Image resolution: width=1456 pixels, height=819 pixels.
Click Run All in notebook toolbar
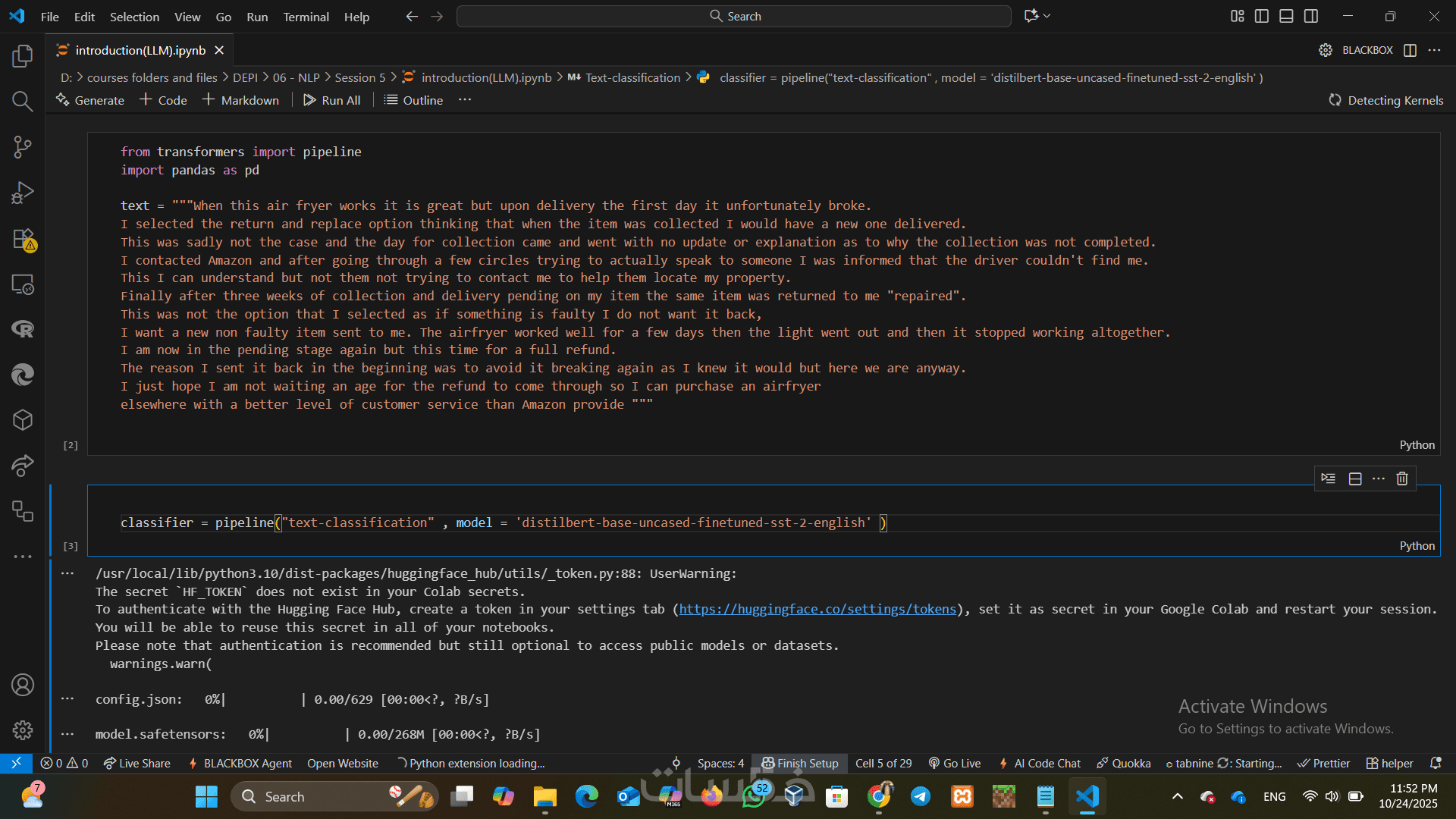click(332, 100)
